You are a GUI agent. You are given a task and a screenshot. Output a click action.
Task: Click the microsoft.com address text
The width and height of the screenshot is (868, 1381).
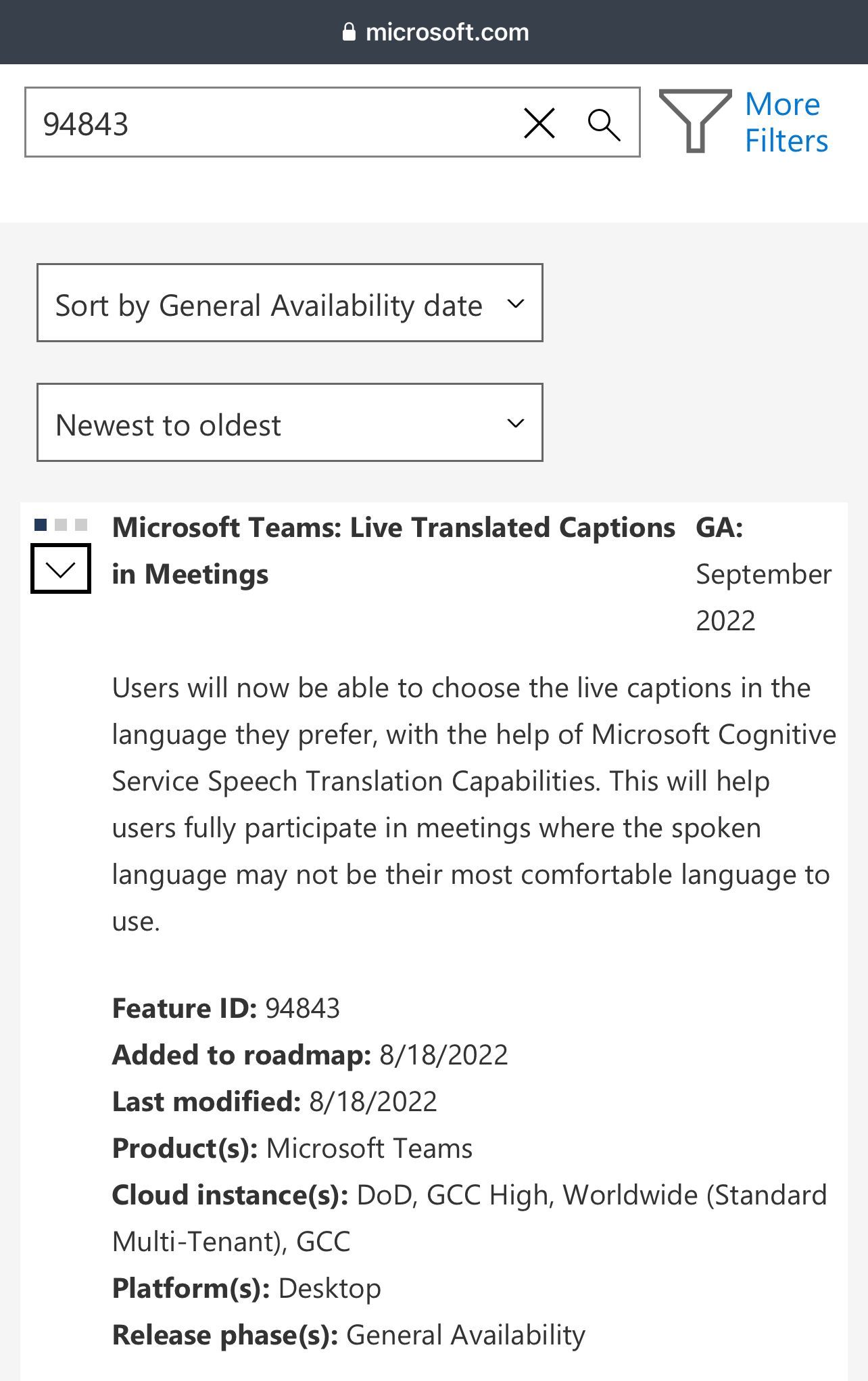point(447,32)
